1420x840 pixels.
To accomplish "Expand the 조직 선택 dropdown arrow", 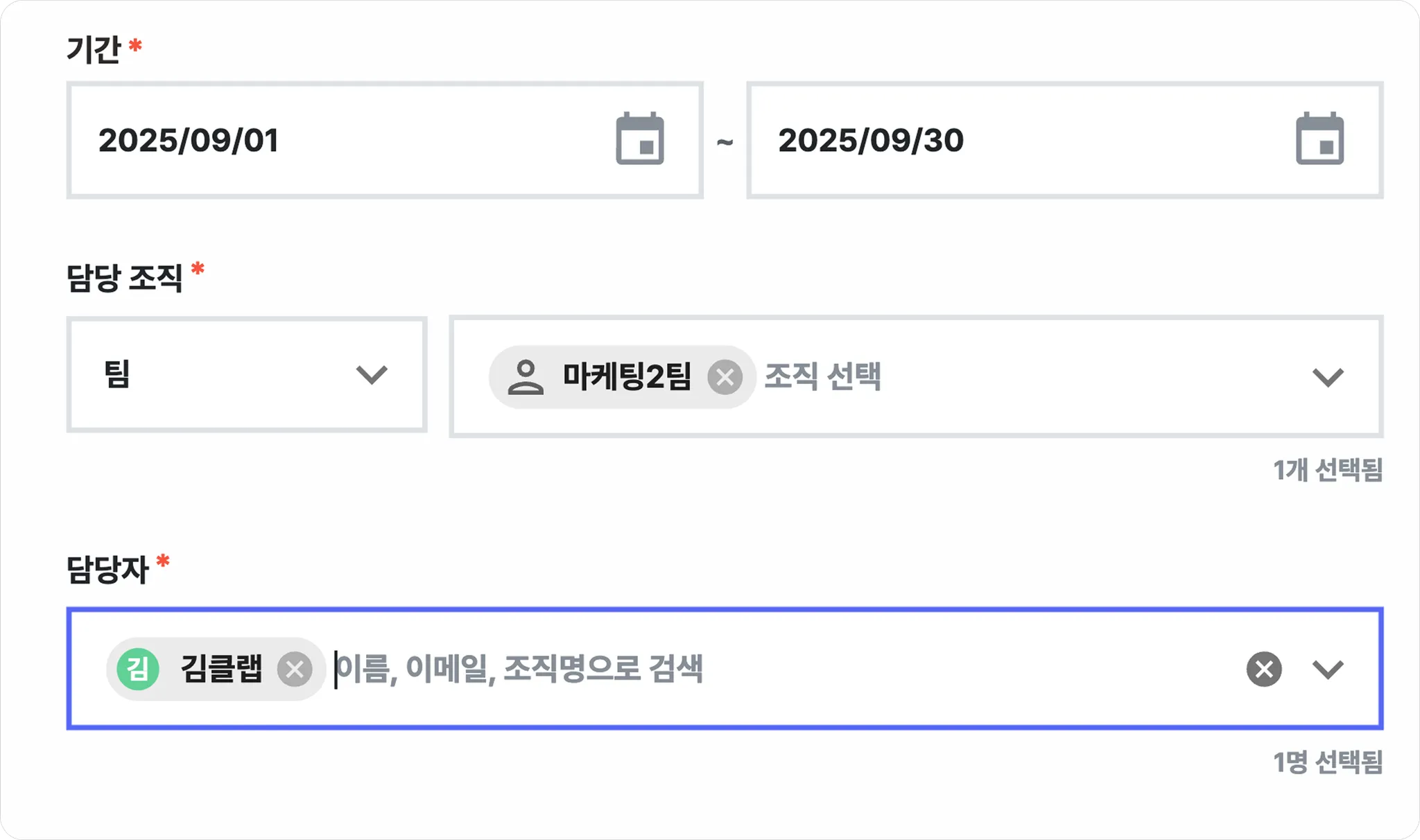I will pyautogui.click(x=1328, y=378).
